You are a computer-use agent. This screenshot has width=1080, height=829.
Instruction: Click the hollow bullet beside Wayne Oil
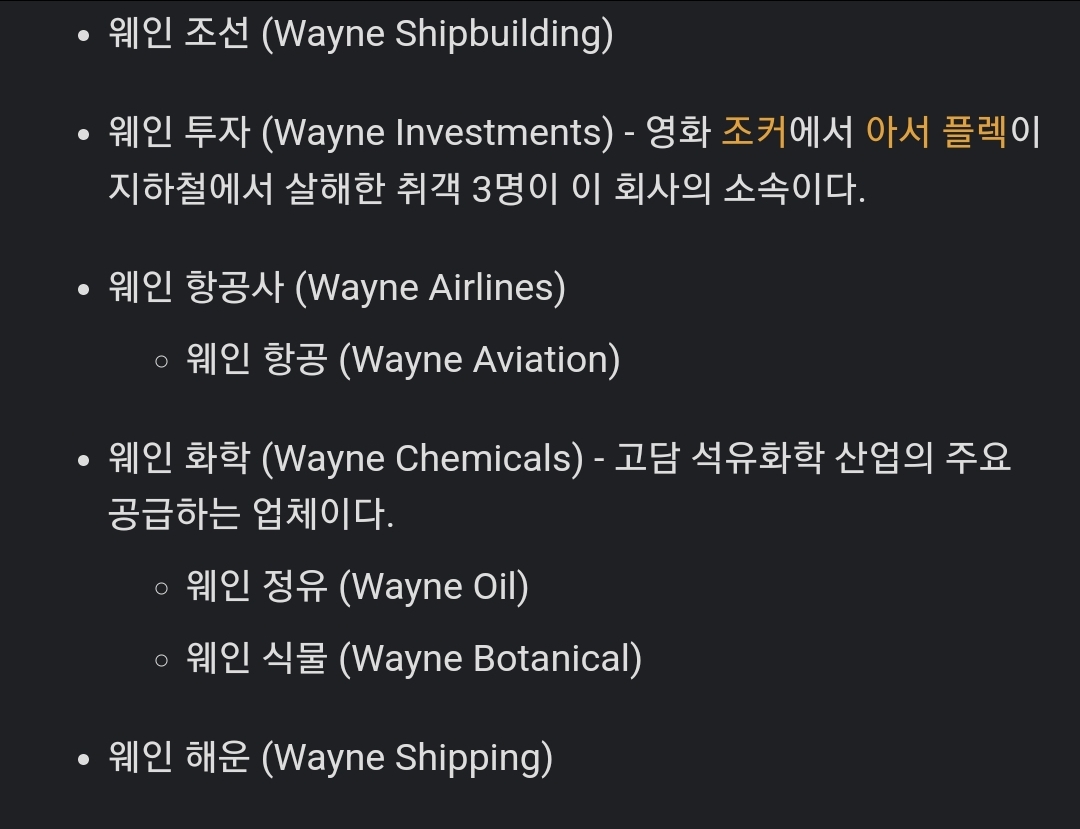[x=162, y=587]
